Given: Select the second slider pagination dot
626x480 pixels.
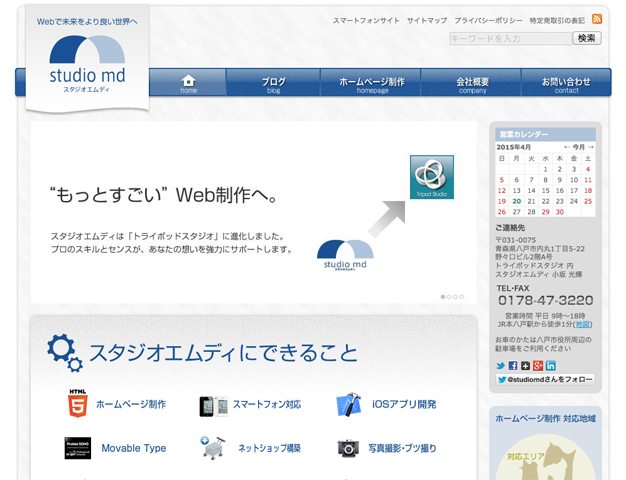Looking at the screenshot, I should [449, 297].
